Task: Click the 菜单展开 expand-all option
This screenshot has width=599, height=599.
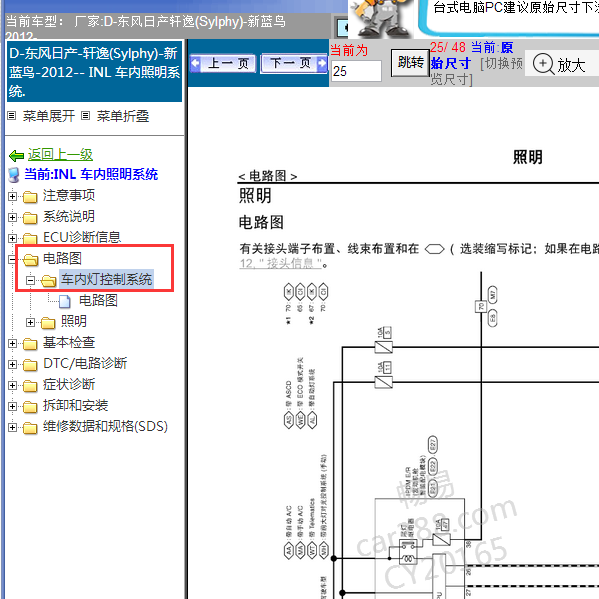Action: point(49,116)
